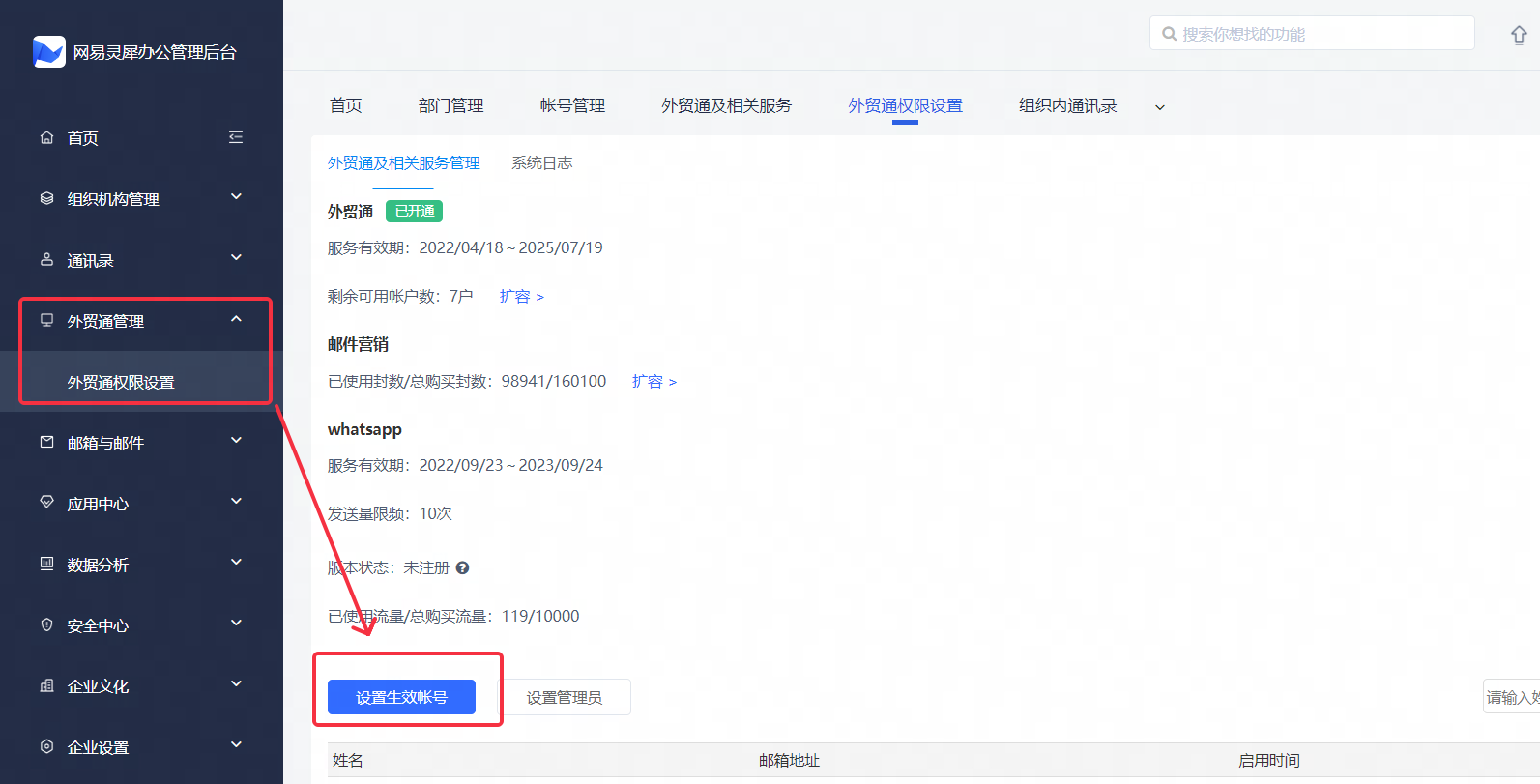Select the 外贸通权限设置 top tab
This screenshot has height=784, width=1540.
[x=906, y=105]
